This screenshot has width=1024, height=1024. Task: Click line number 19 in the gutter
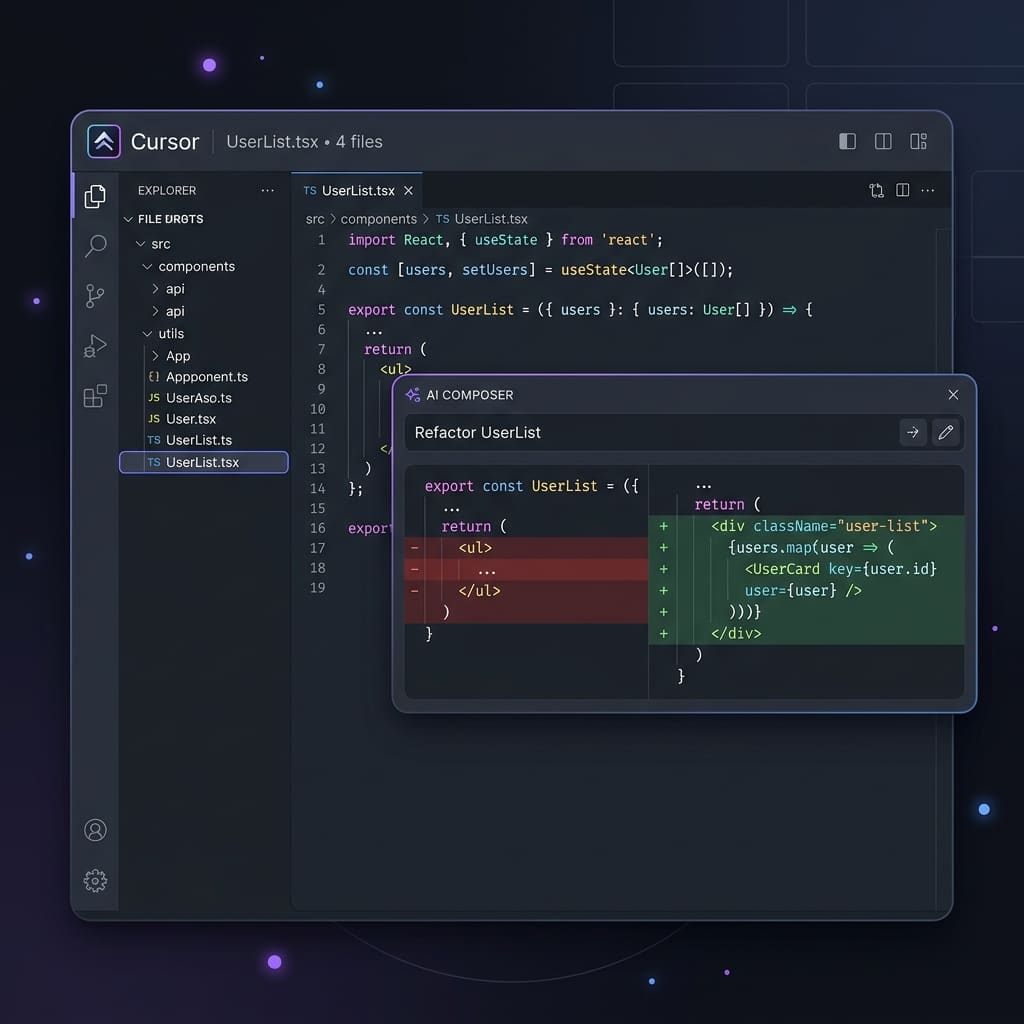coord(317,588)
